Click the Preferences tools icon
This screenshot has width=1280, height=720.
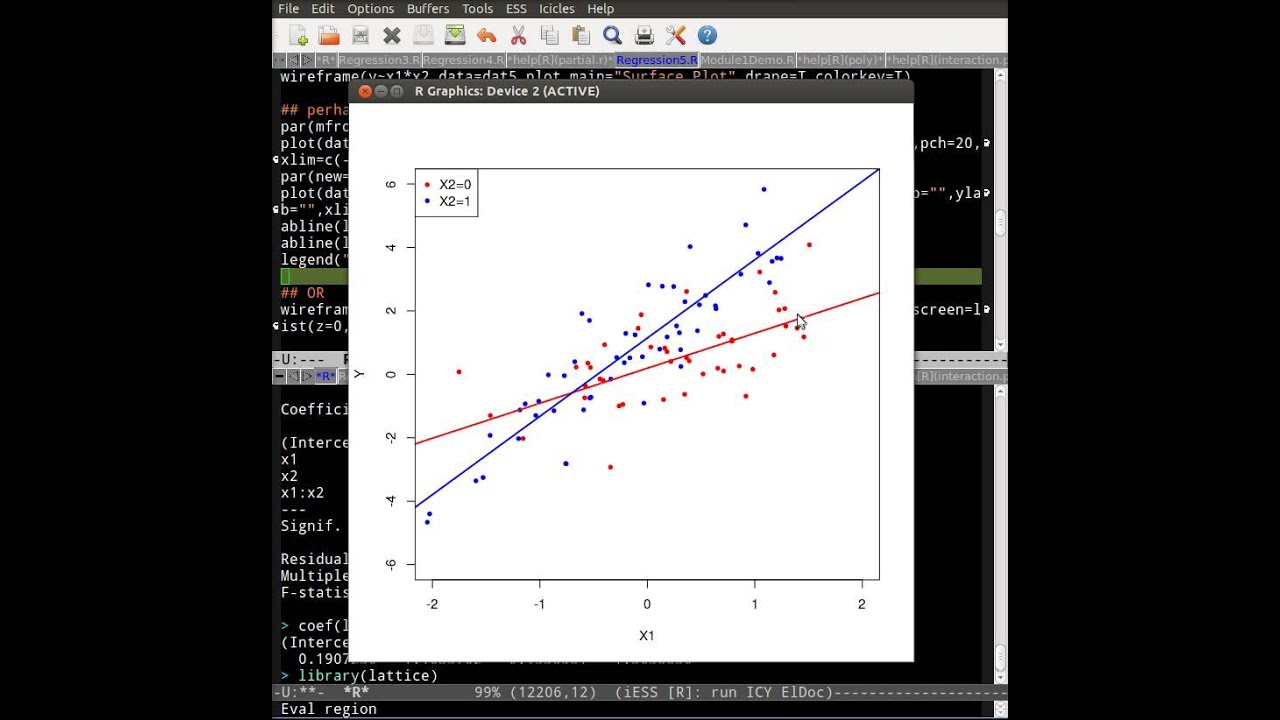pos(676,36)
